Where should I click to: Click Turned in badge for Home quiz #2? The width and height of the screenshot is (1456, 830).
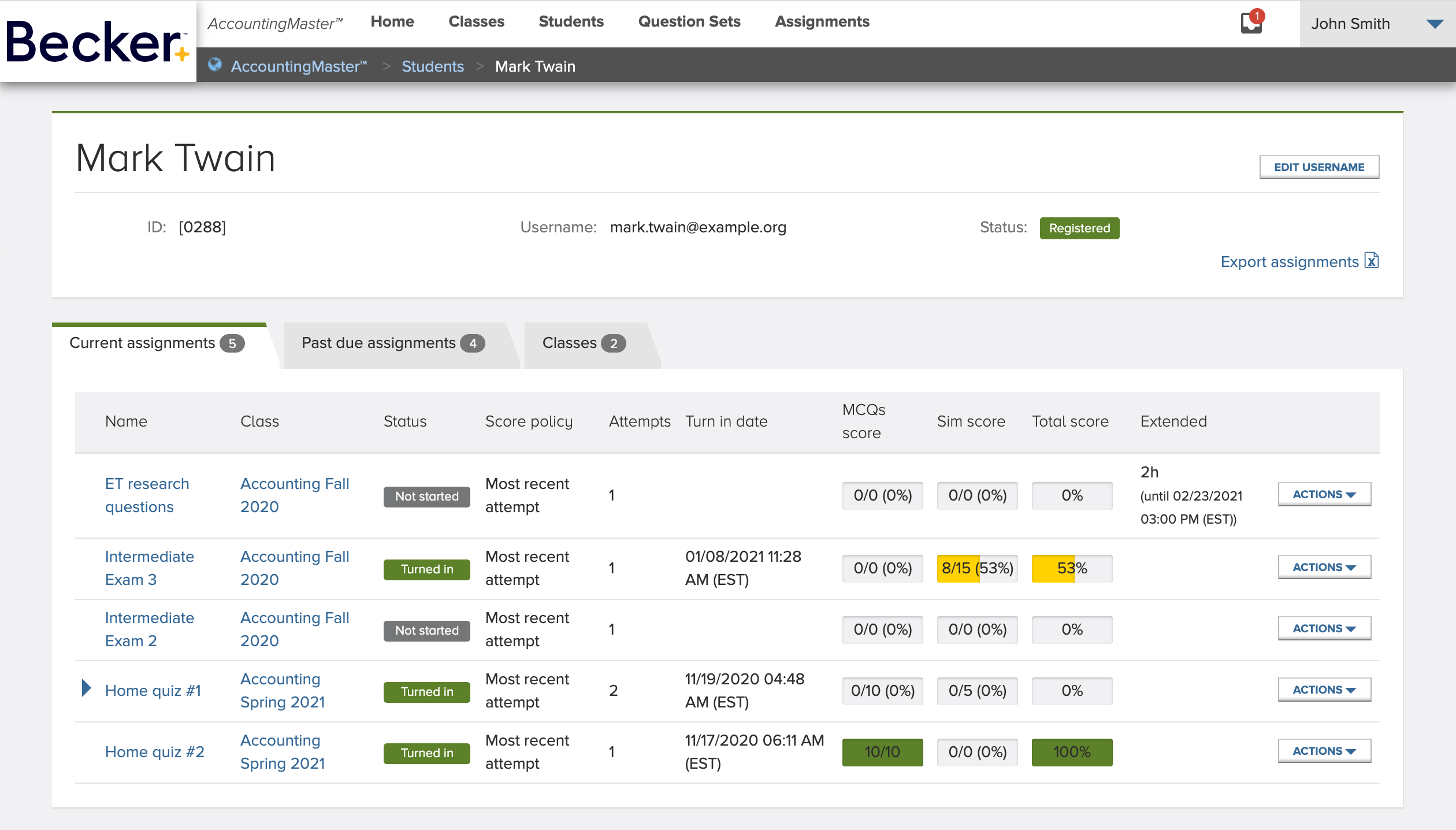(x=426, y=753)
